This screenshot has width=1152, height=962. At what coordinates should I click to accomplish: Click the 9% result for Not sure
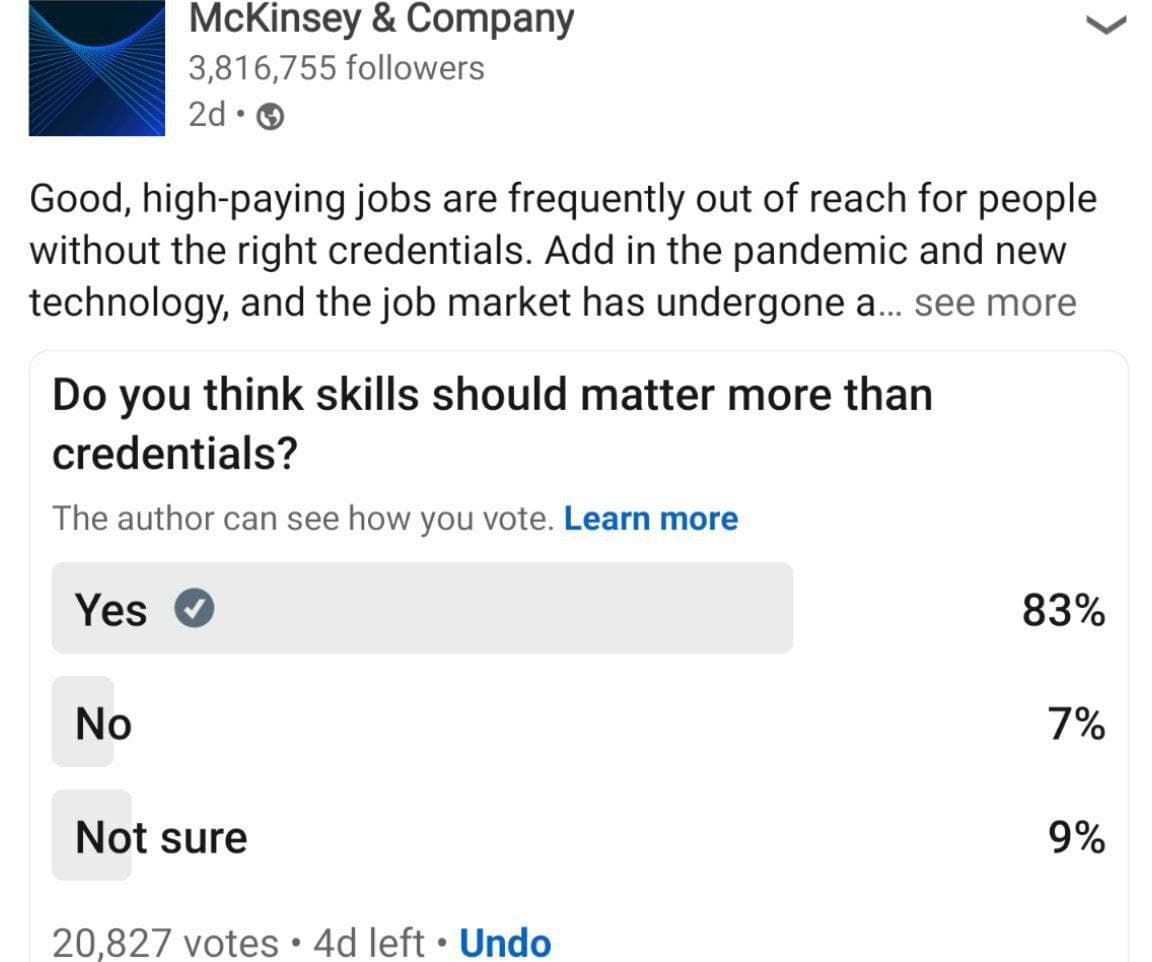pos(1076,838)
